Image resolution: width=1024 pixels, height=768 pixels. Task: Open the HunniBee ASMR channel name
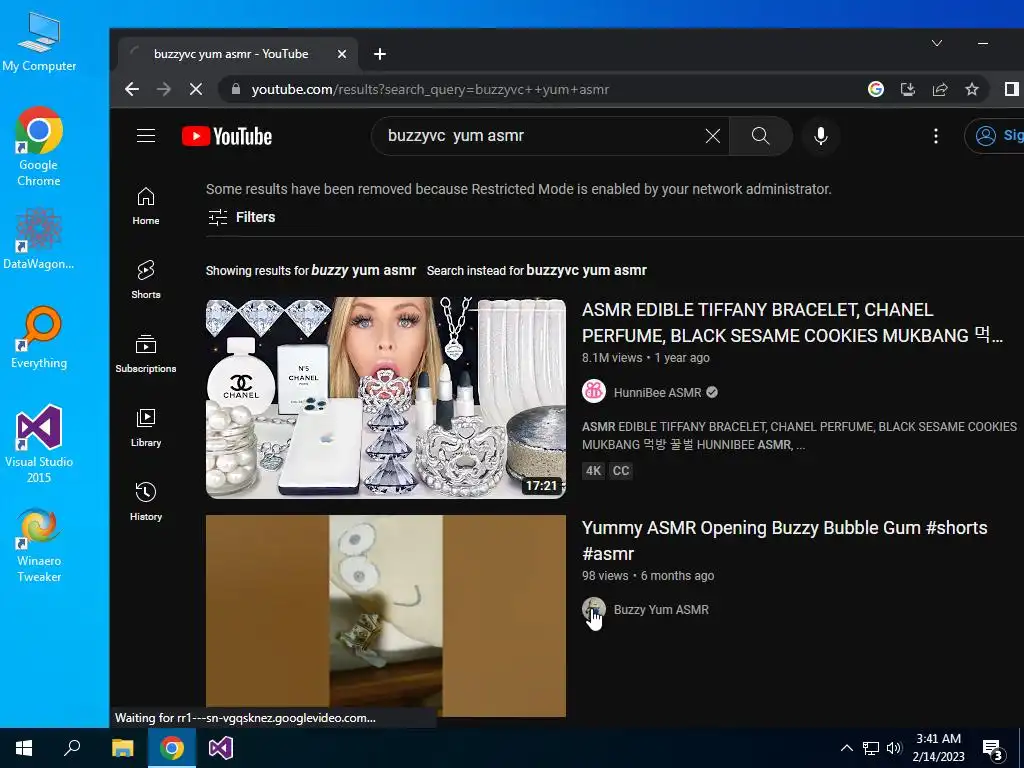(658, 392)
